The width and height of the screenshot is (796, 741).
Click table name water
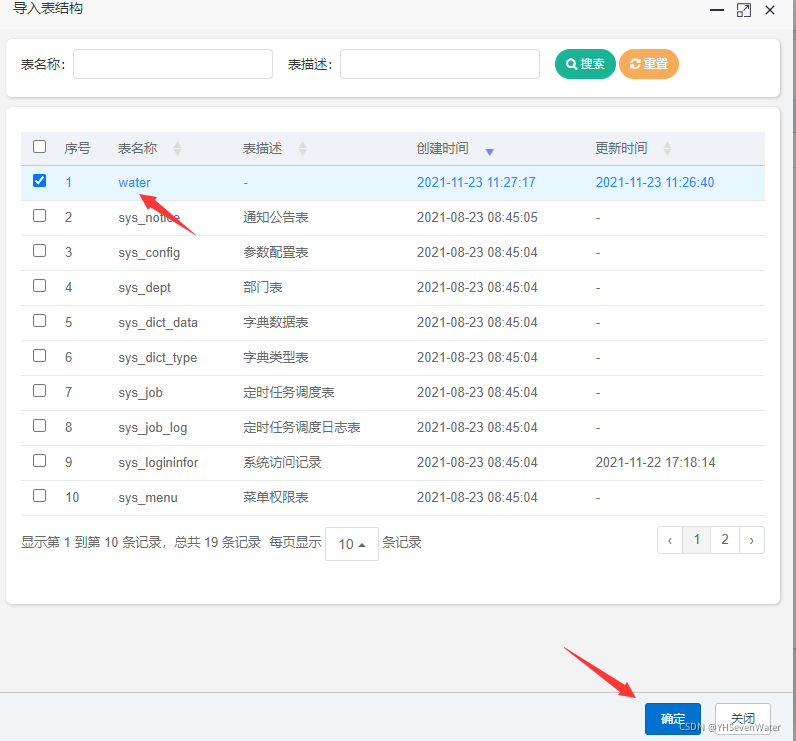coord(135,183)
